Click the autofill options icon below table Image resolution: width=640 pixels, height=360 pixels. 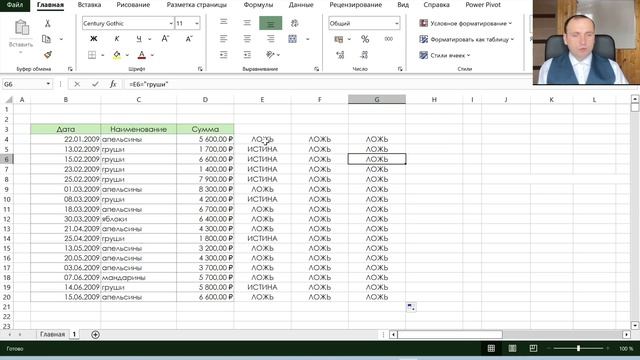411,307
